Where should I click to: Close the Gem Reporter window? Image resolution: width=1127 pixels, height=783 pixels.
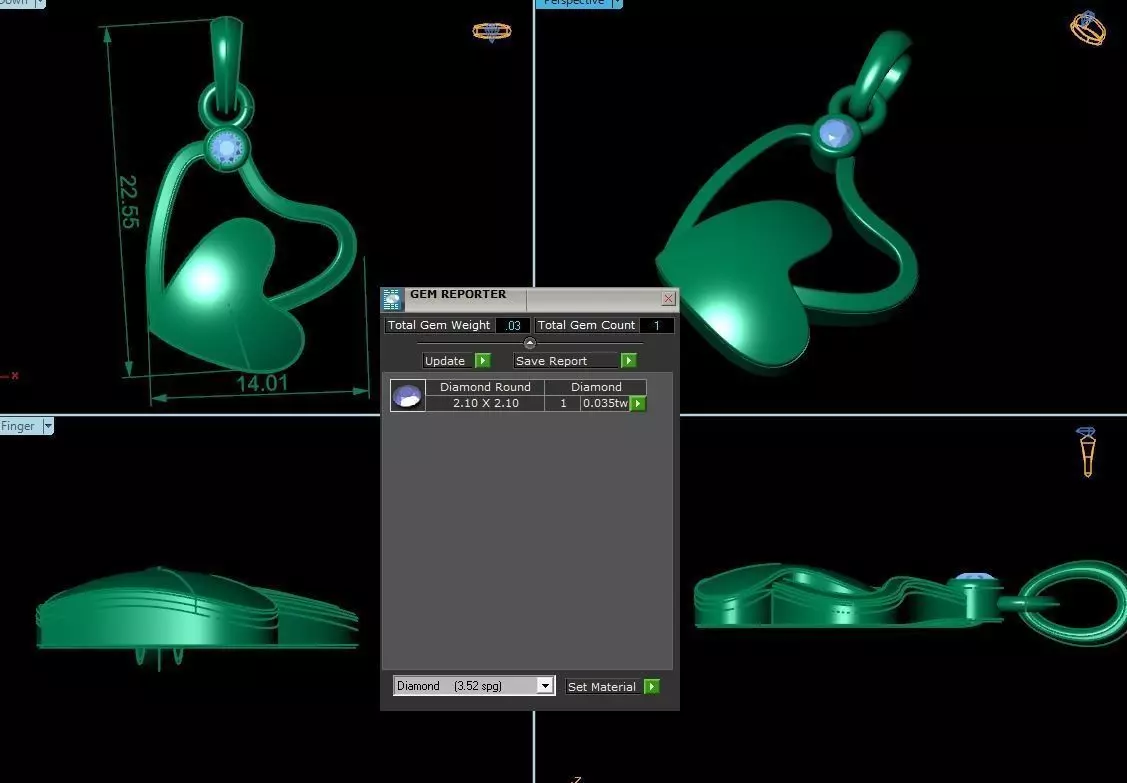(668, 298)
